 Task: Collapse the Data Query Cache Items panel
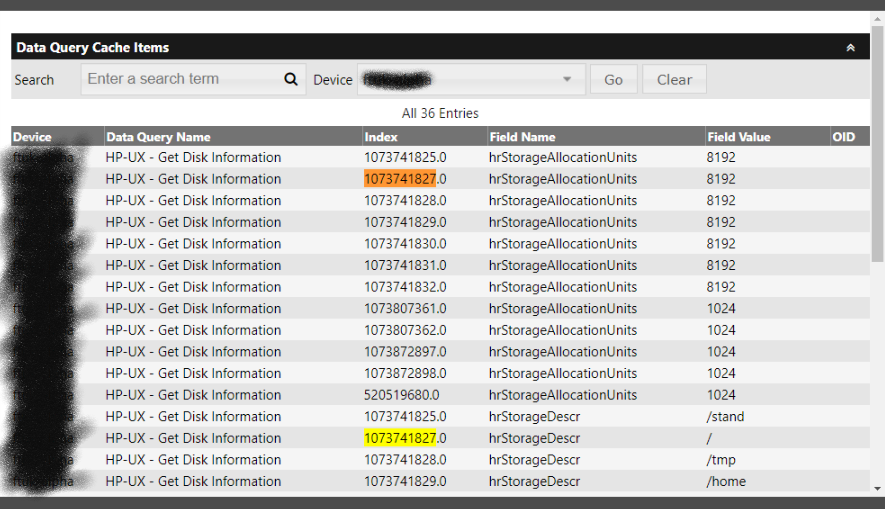[x=850, y=48]
